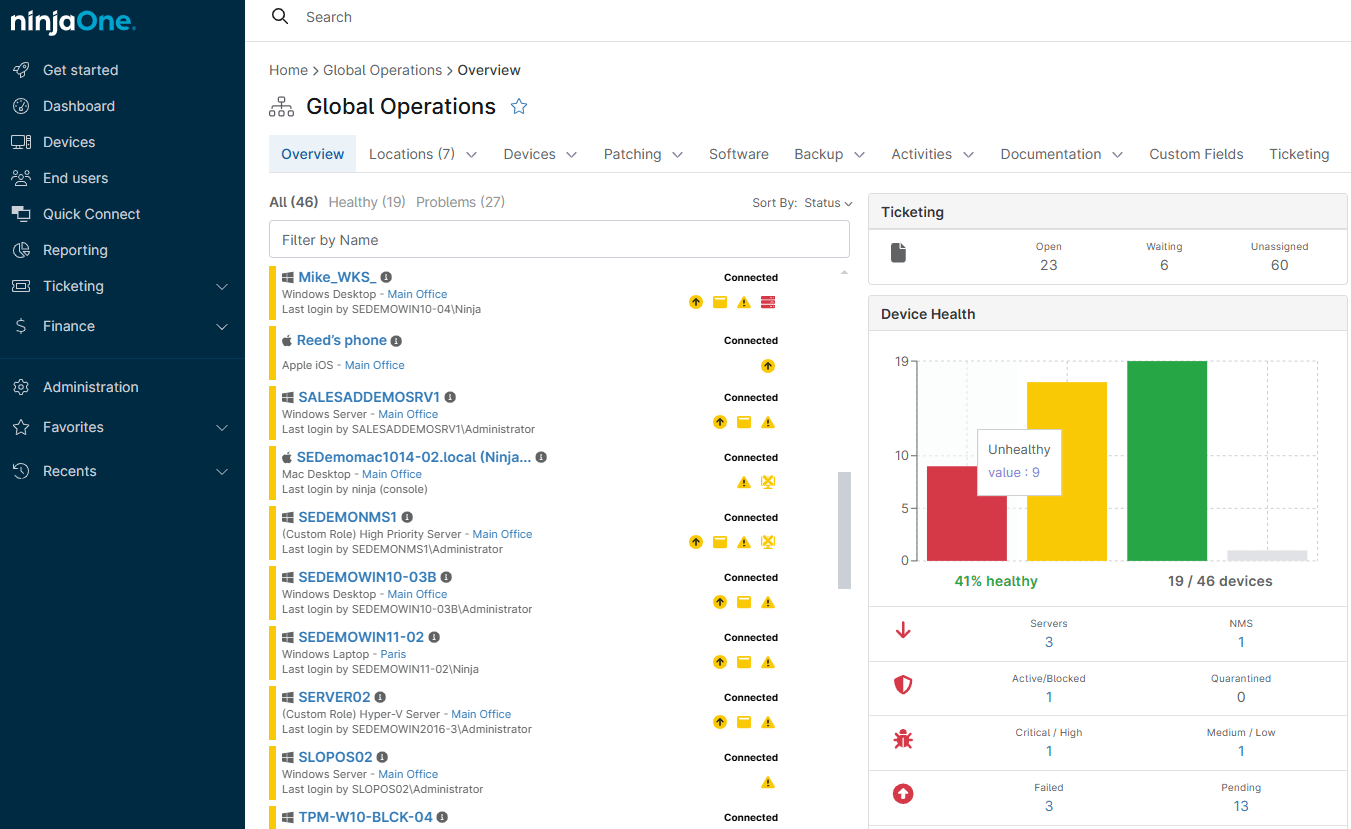The width and height of the screenshot is (1351, 829).
Task: Click info icon next to Reed's phone
Action: pyautogui.click(x=396, y=341)
